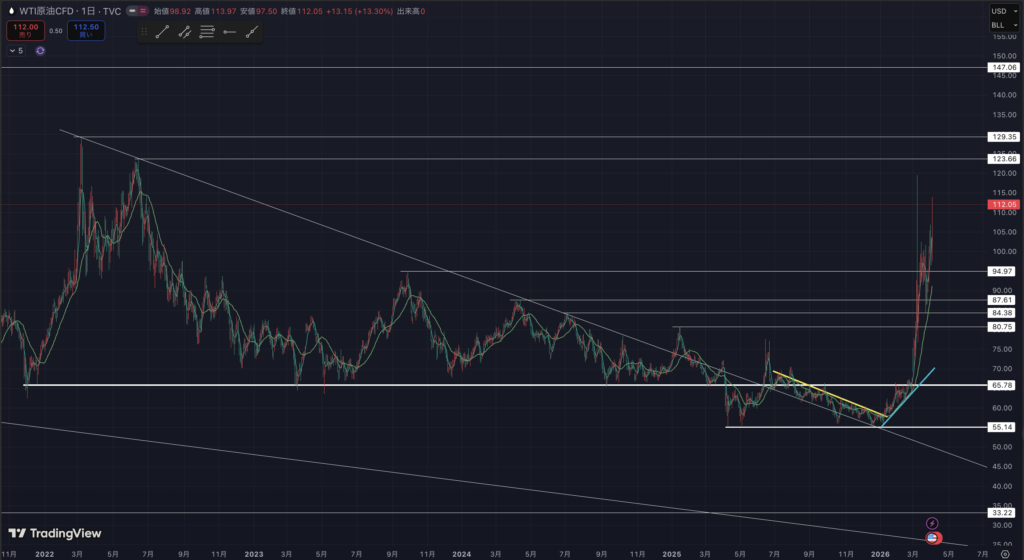Expand the collapsed indicators legend showing 5

[15, 50]
